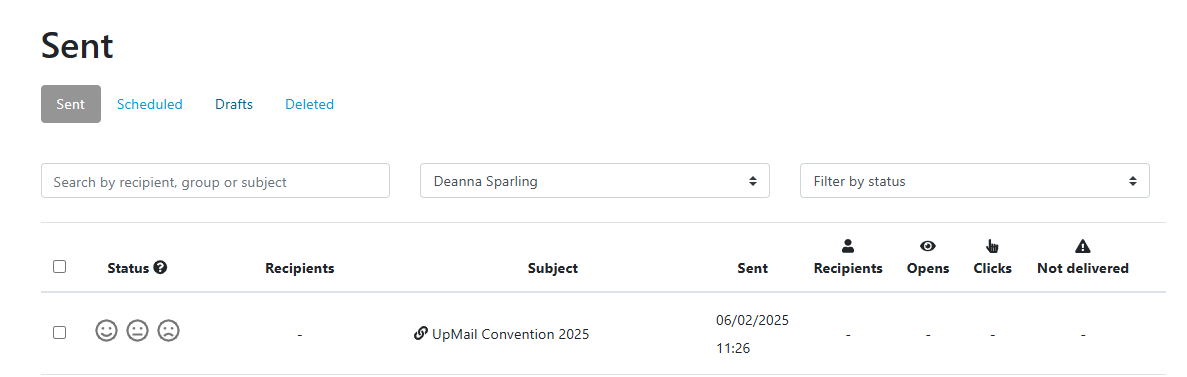Switch to the Scheduled tab

[x=150, y=104]
